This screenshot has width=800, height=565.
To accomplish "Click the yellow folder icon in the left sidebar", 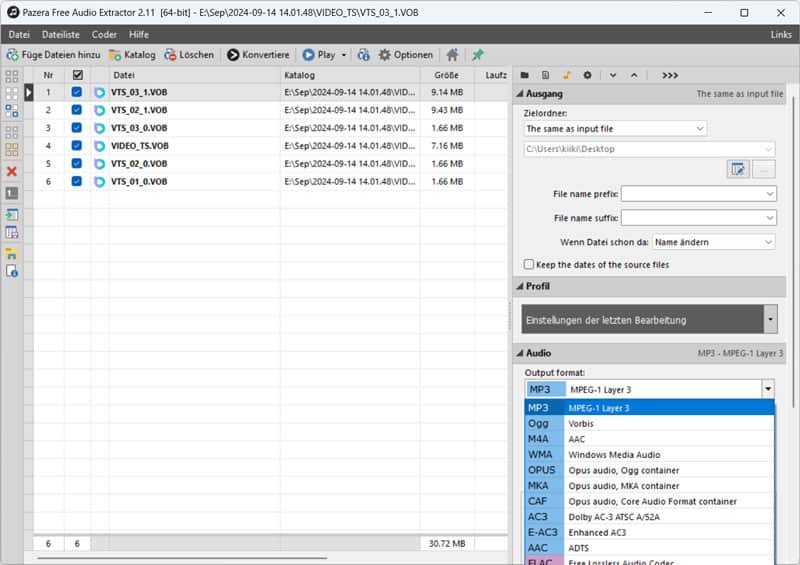I will click(x=12, y=254).
